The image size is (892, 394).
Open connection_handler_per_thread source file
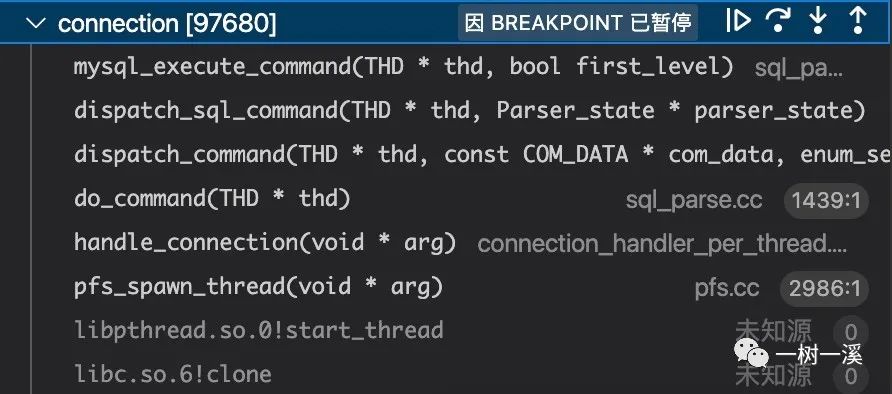click(x=662, y=244)
